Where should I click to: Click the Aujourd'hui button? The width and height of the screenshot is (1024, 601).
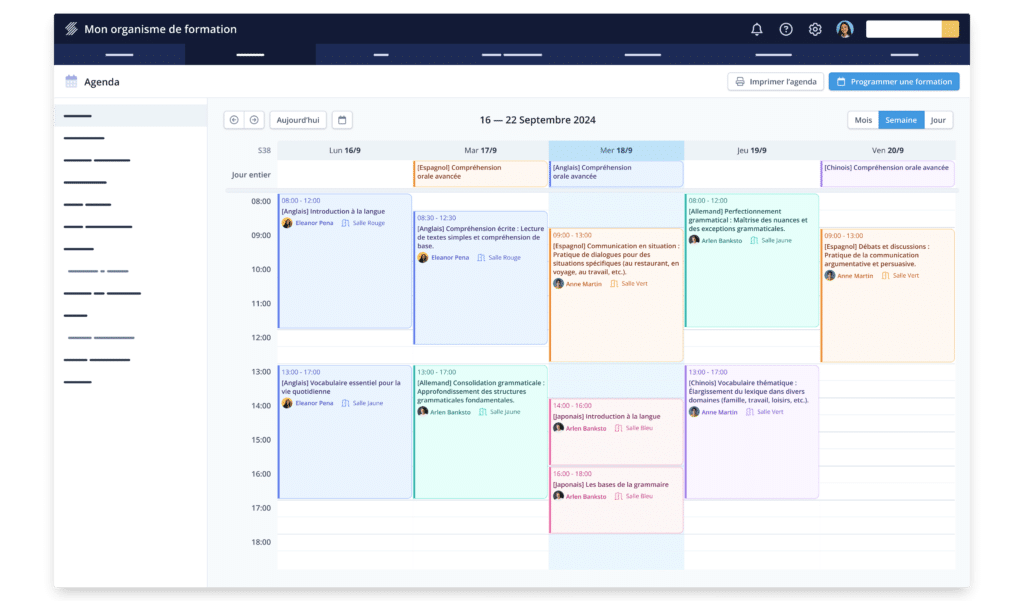click(298, 120)
